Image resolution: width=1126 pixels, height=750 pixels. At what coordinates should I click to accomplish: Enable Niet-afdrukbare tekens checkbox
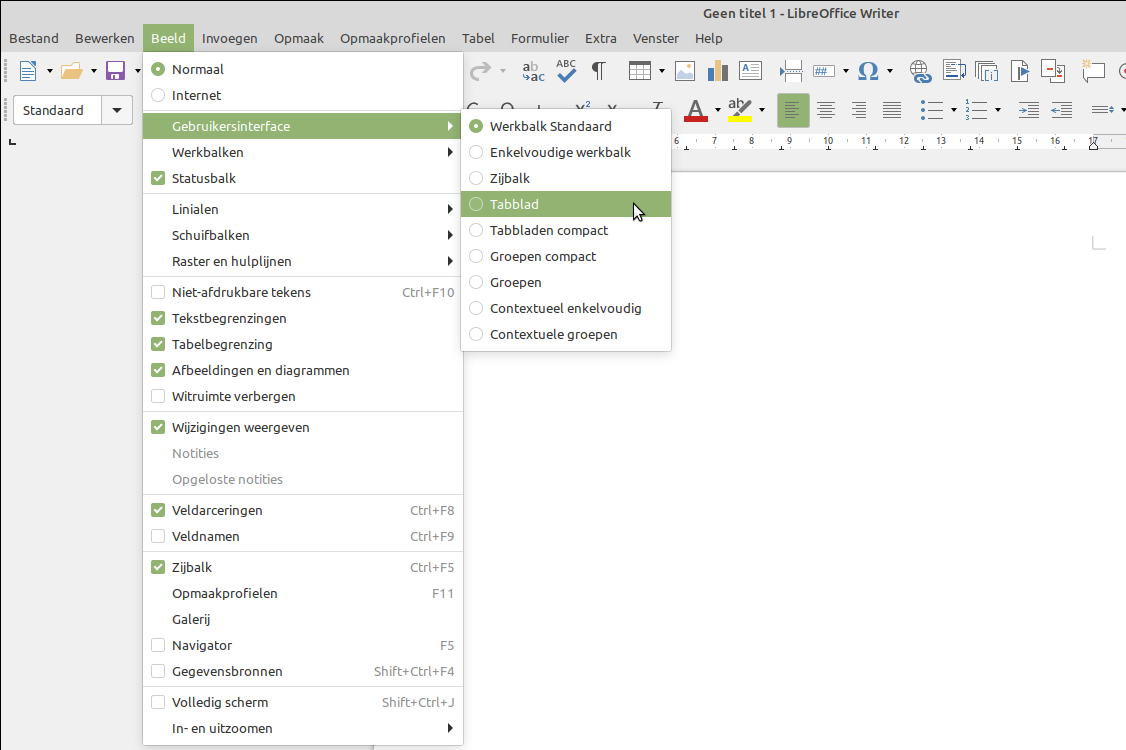click(x=158, y=293)
